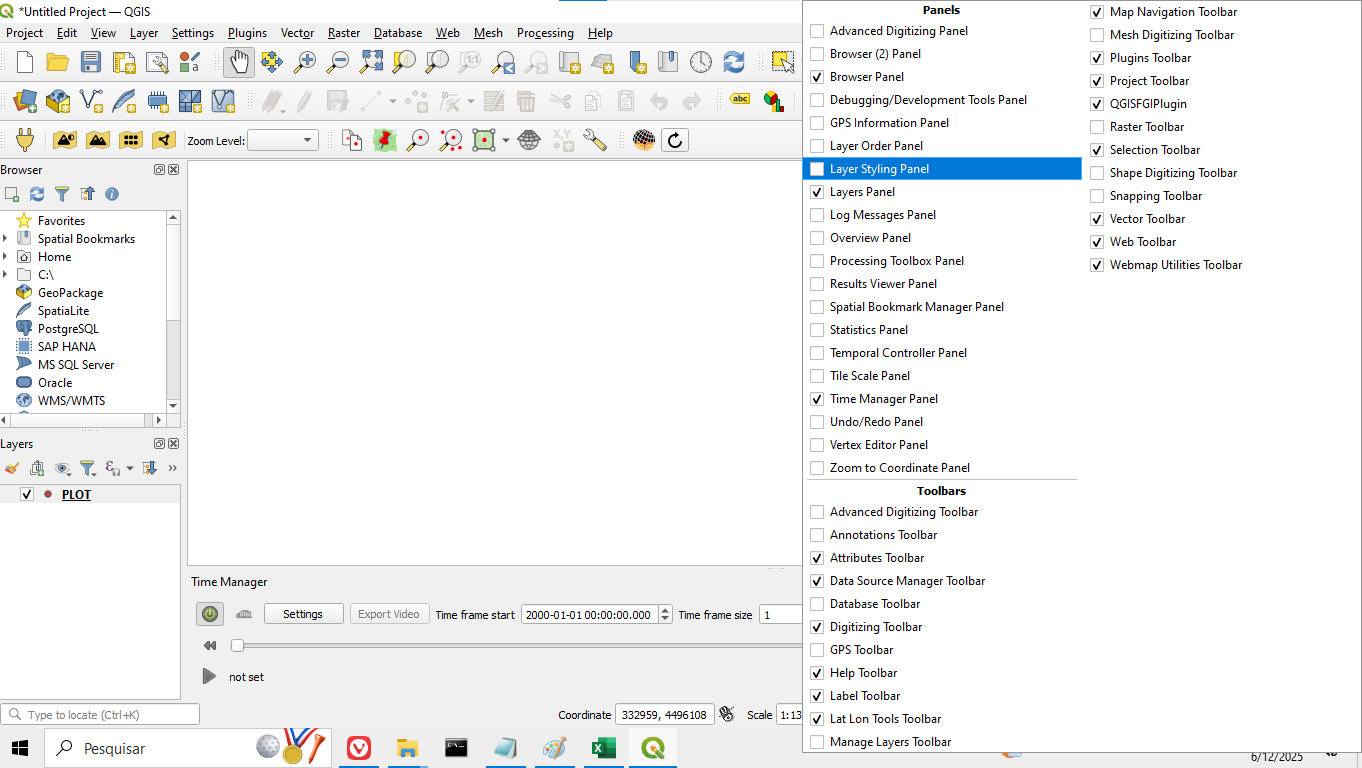Create a new project with the blank page icon

pos(25,62)
